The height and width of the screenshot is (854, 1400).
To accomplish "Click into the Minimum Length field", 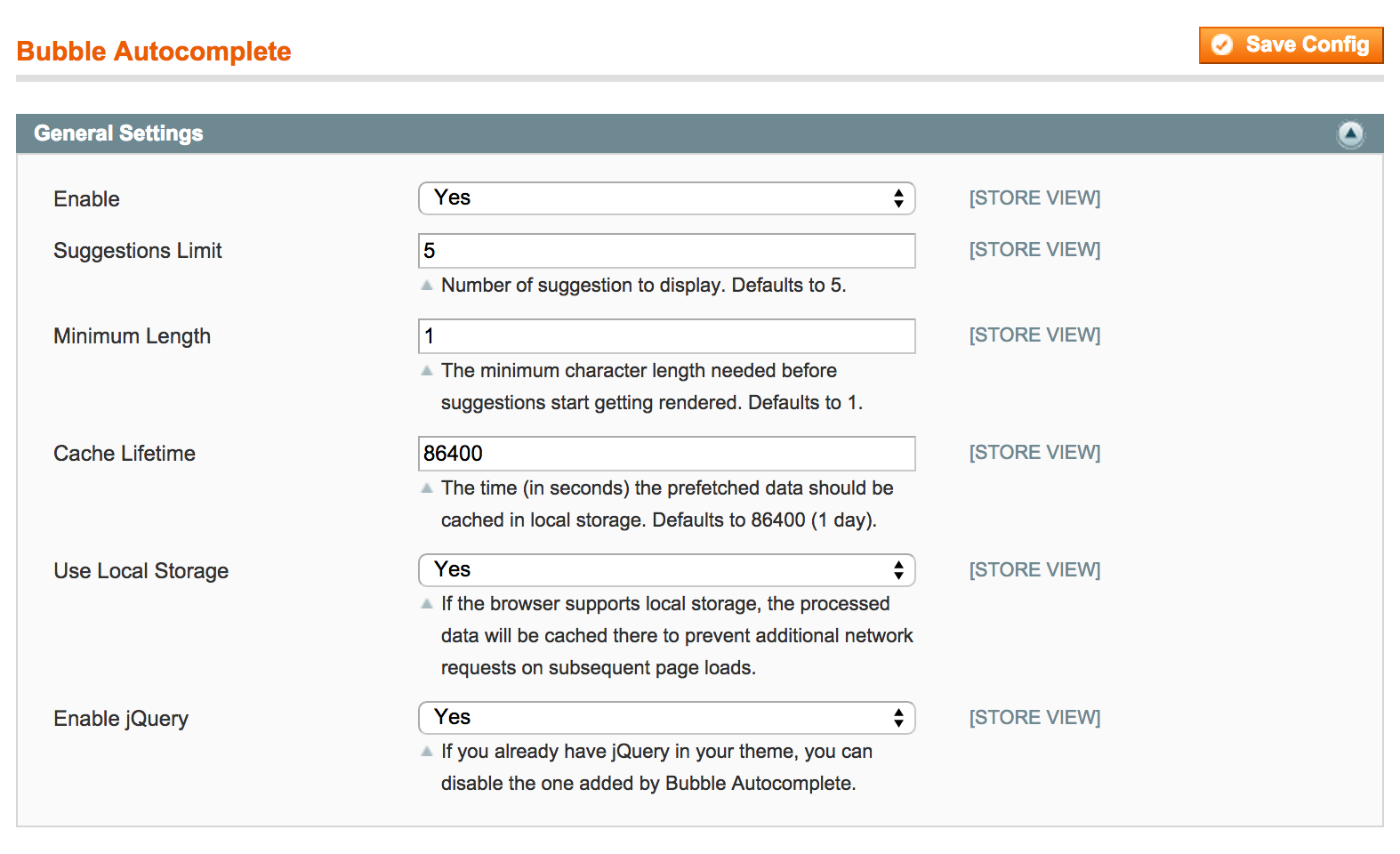I will click(666, 336).
